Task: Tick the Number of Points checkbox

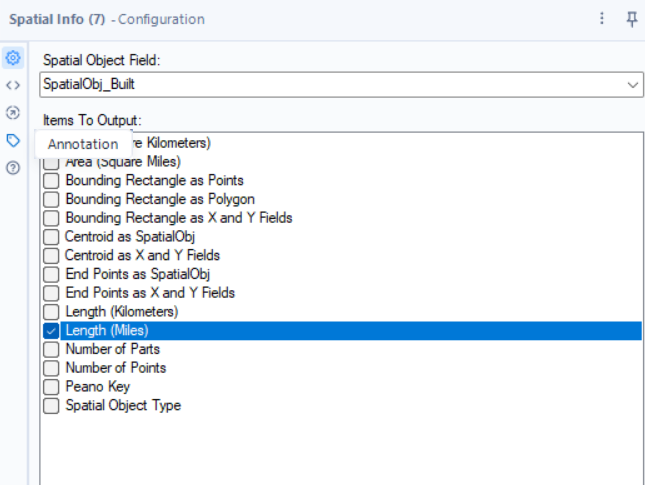Action: click(x=51, y=368)
